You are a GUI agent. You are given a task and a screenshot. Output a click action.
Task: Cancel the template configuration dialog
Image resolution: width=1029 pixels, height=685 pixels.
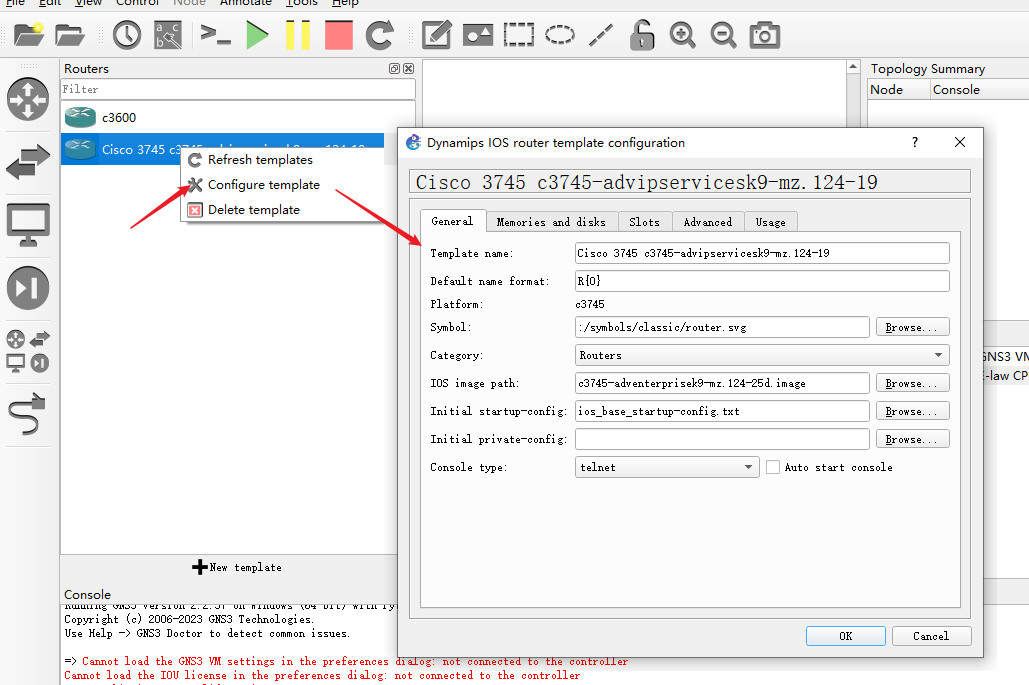pos(931,636)
